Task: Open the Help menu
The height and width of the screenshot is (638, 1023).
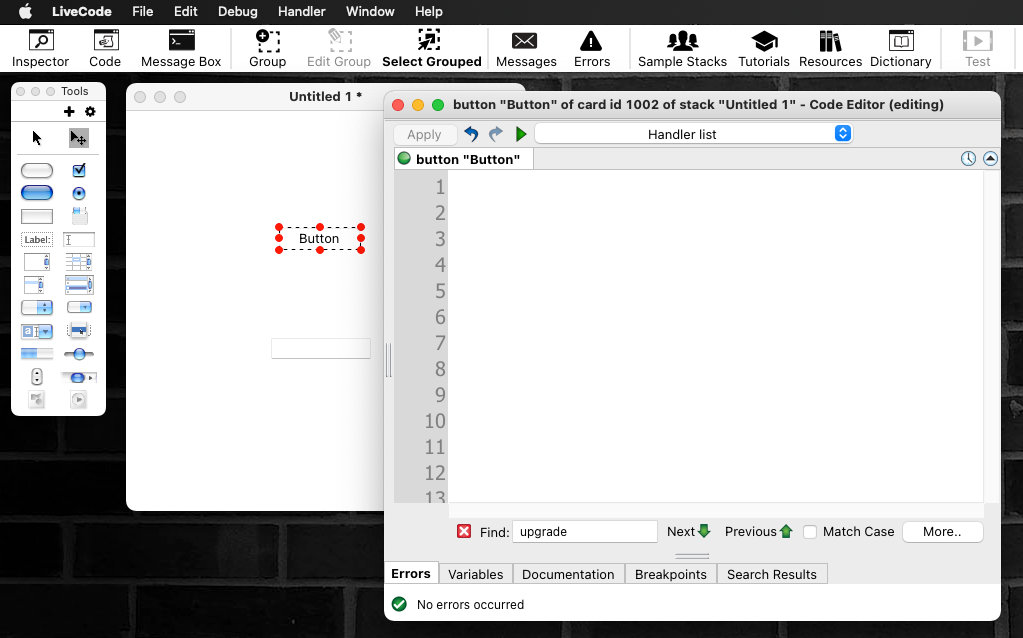Action: [x=429, y=11]
